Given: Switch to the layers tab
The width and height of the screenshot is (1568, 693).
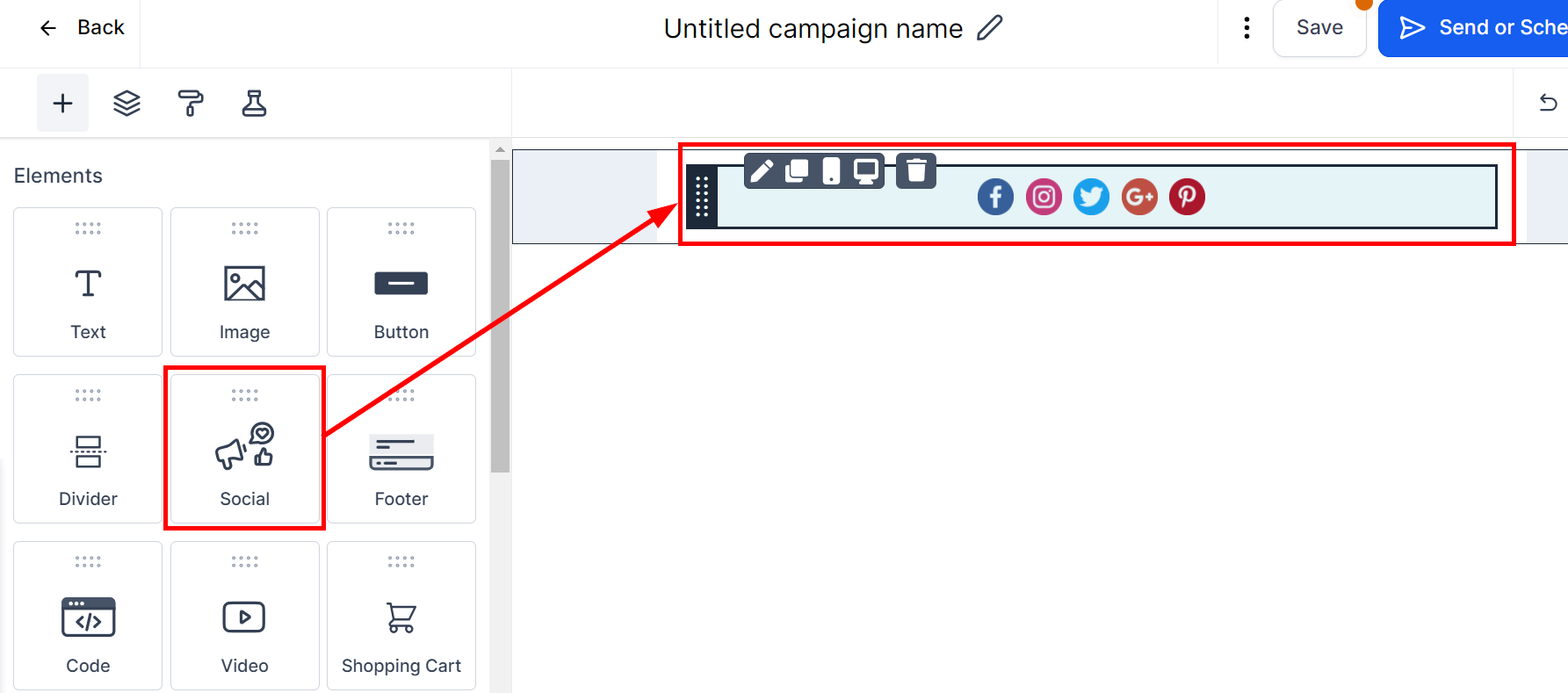Looking at the screenshot, I should click(x=126, y=104).
